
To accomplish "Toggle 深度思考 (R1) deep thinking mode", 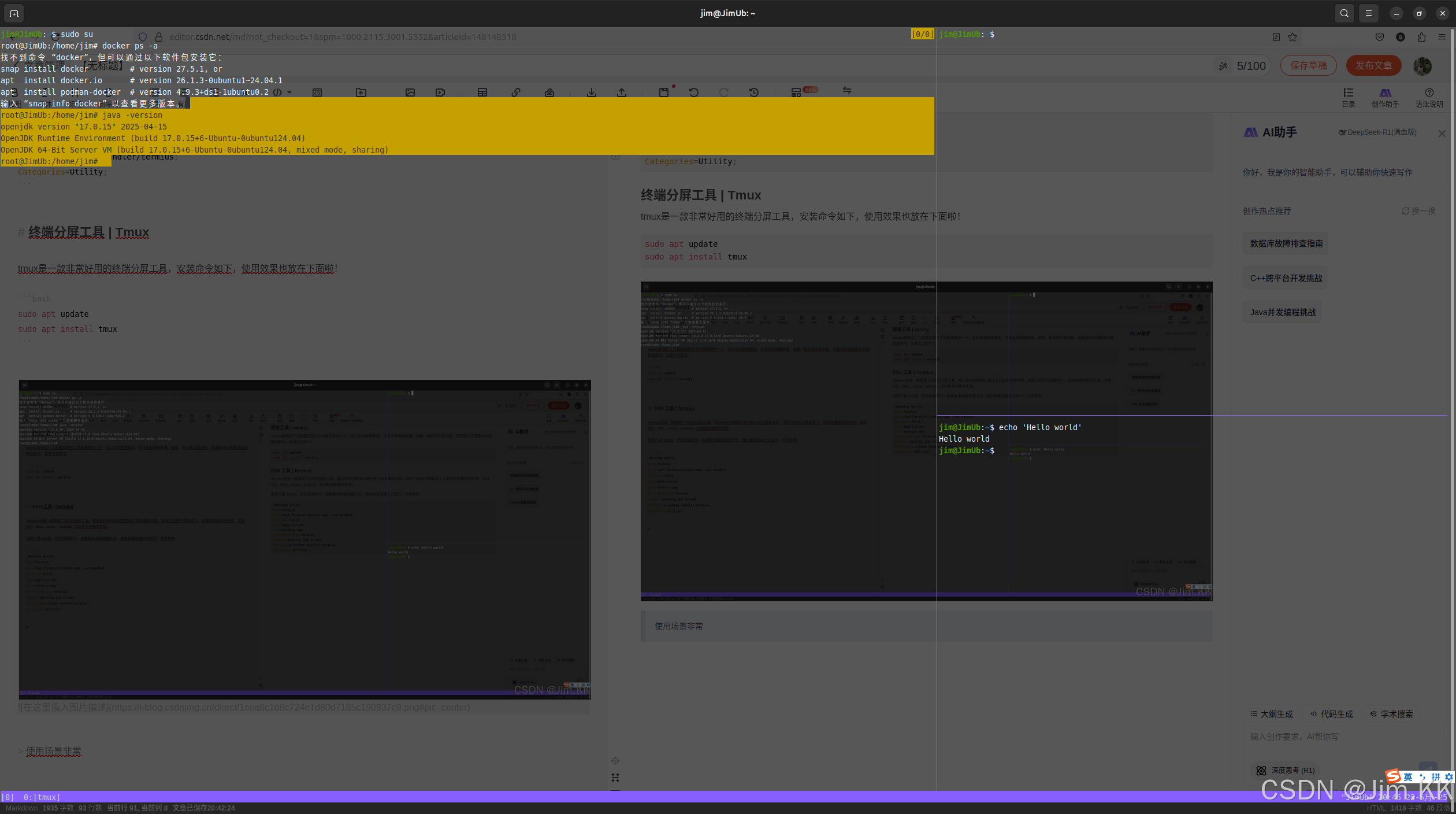I will click(x=1286, y=770).
